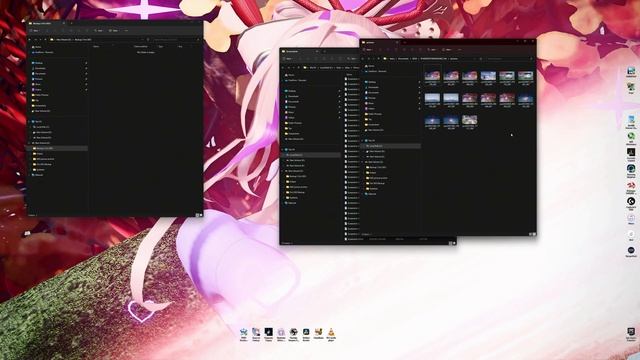Open Downloads in the left Explorer sidebar

pyautogui.click(x=40, y=68)
